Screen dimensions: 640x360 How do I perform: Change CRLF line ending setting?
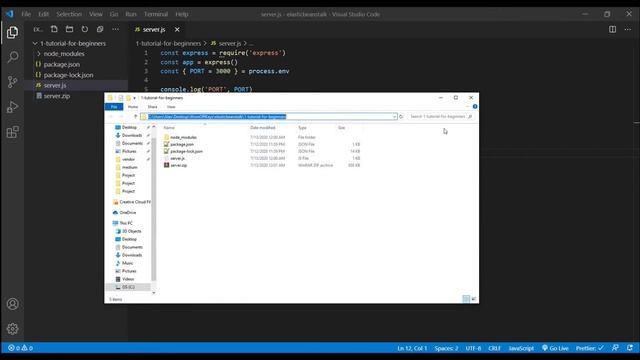(x=494, y=348)
